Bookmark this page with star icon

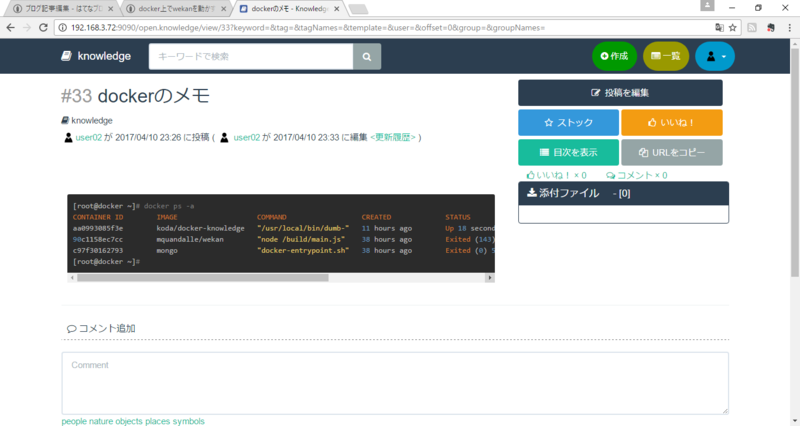click(733, 28)
